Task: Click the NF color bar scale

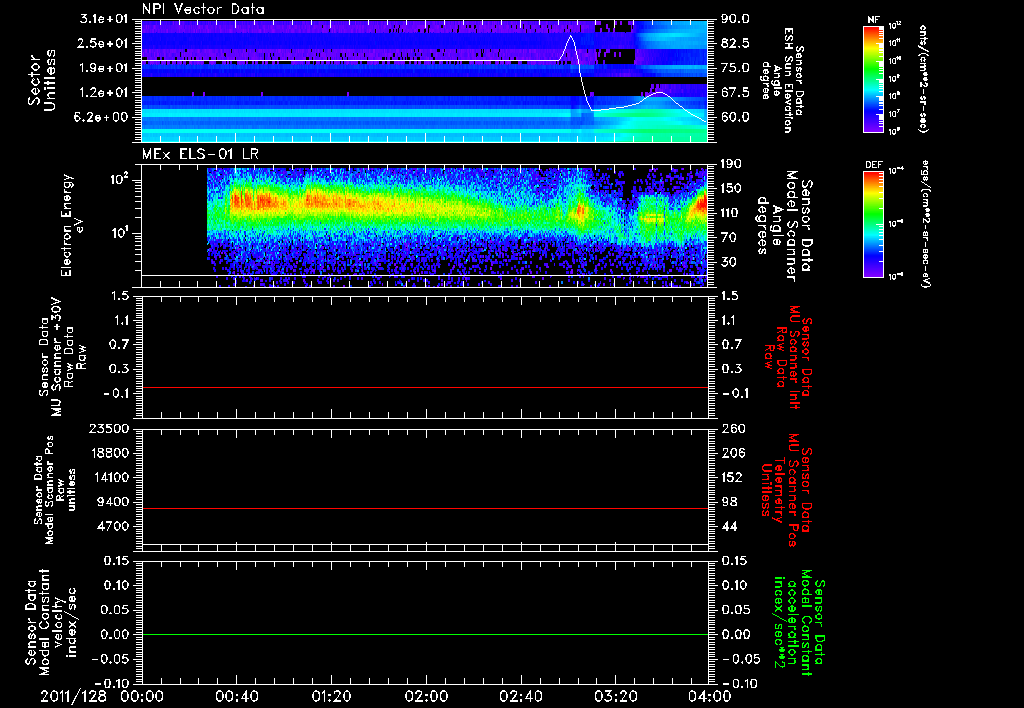Action: click(873, 79)
